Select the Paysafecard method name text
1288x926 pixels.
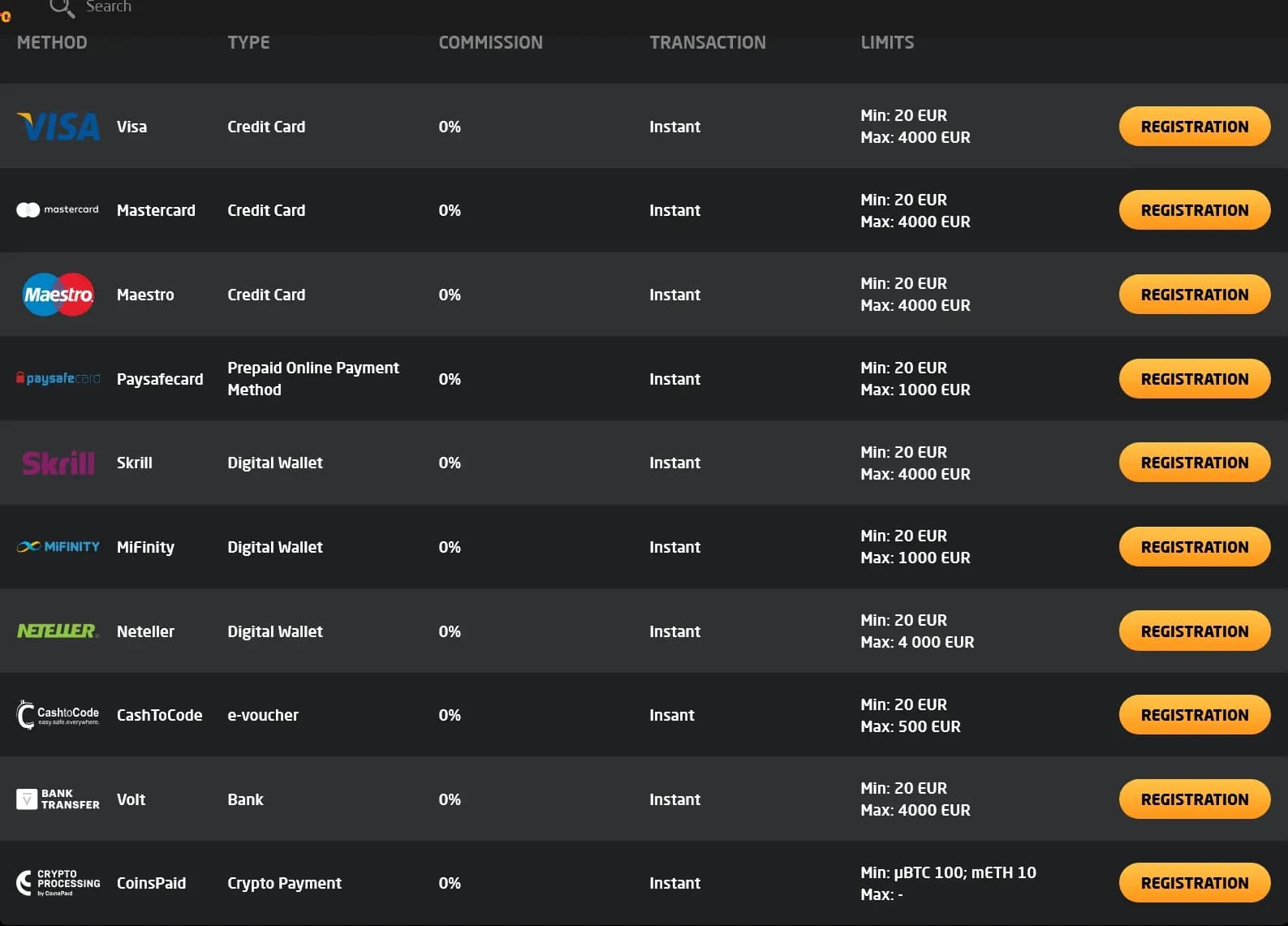tap(160, 379)
